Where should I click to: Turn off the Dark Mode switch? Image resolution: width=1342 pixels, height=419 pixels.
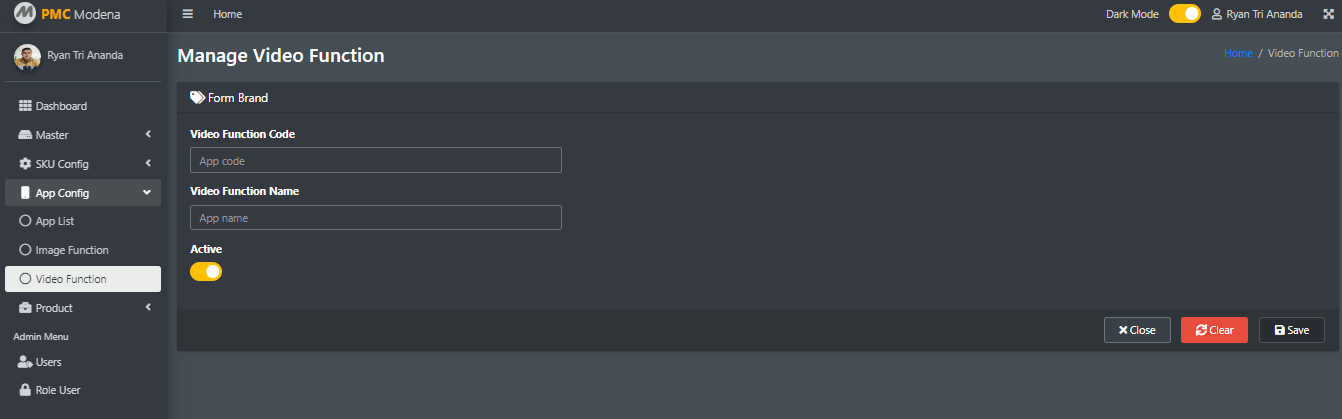[x=1184, y=14]
